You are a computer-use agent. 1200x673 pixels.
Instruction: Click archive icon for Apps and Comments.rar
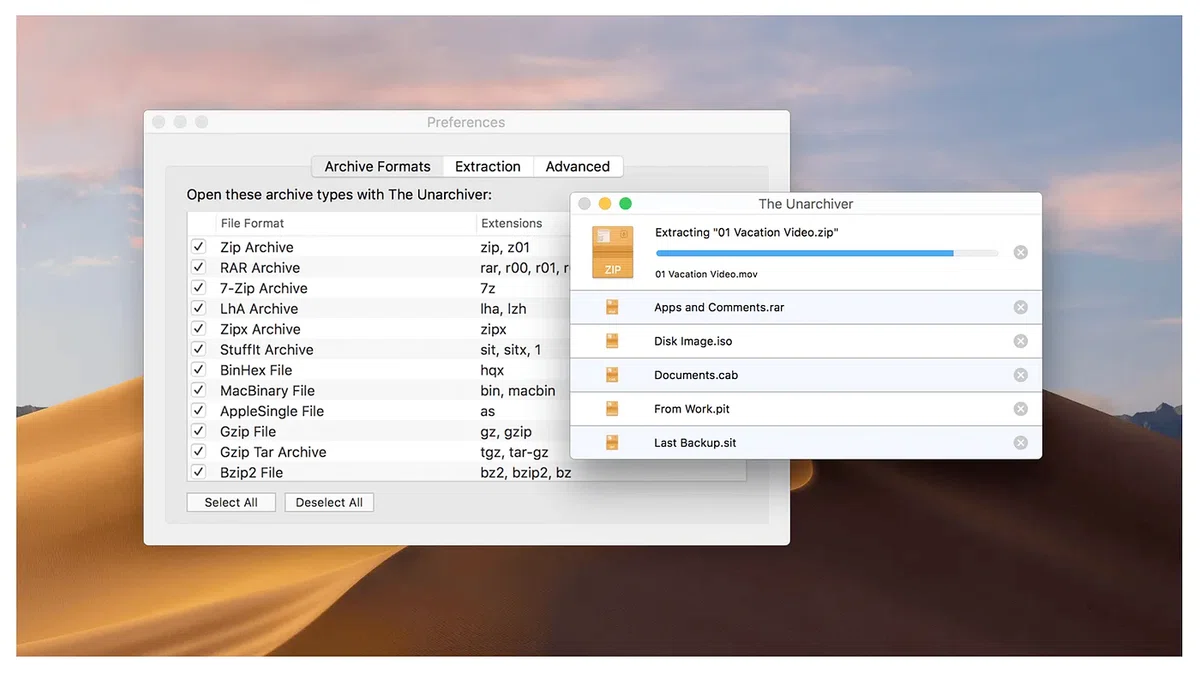click(x=612, y=308)
